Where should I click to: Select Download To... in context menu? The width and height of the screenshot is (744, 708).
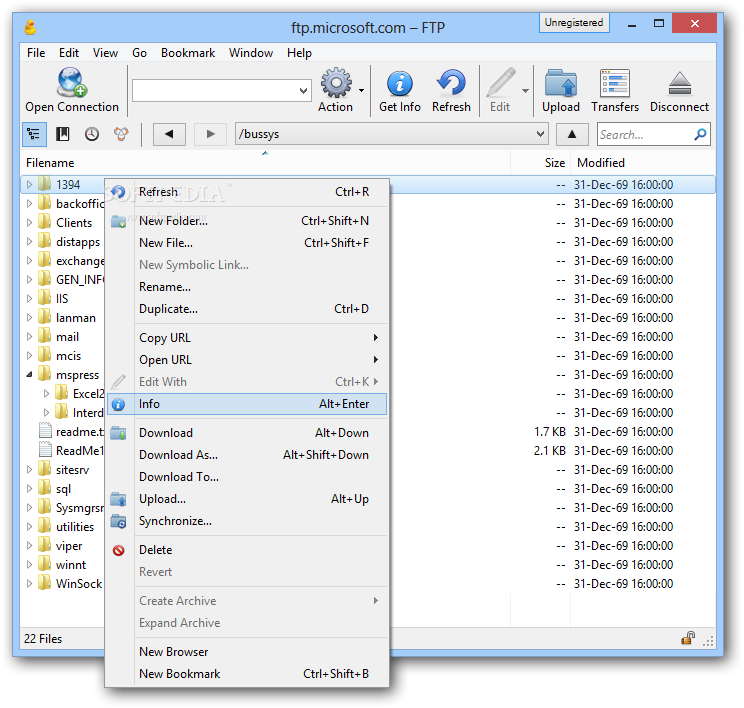tap(247, 477)
